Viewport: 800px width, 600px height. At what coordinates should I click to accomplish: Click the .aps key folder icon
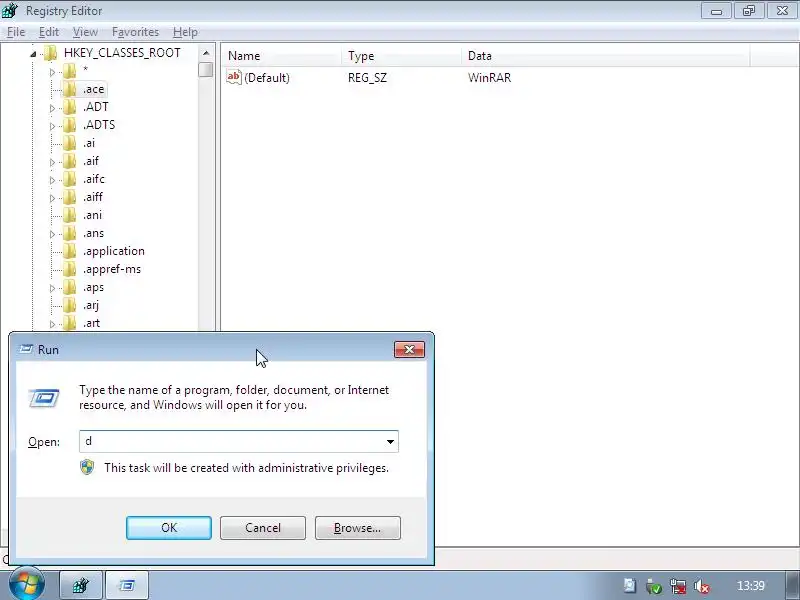[x=69, y=287]
